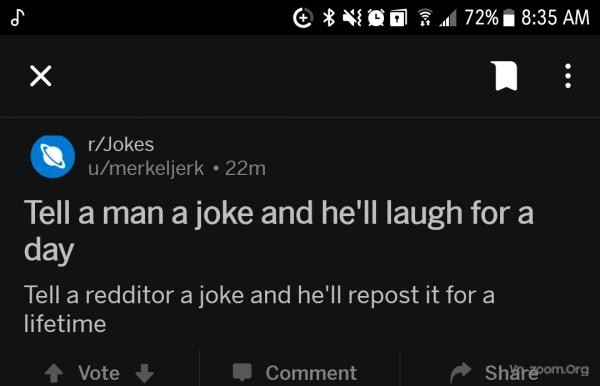Screen dimensions: 600x386
Task: Tap the 72% battery indicator
Action: (490, 18)
